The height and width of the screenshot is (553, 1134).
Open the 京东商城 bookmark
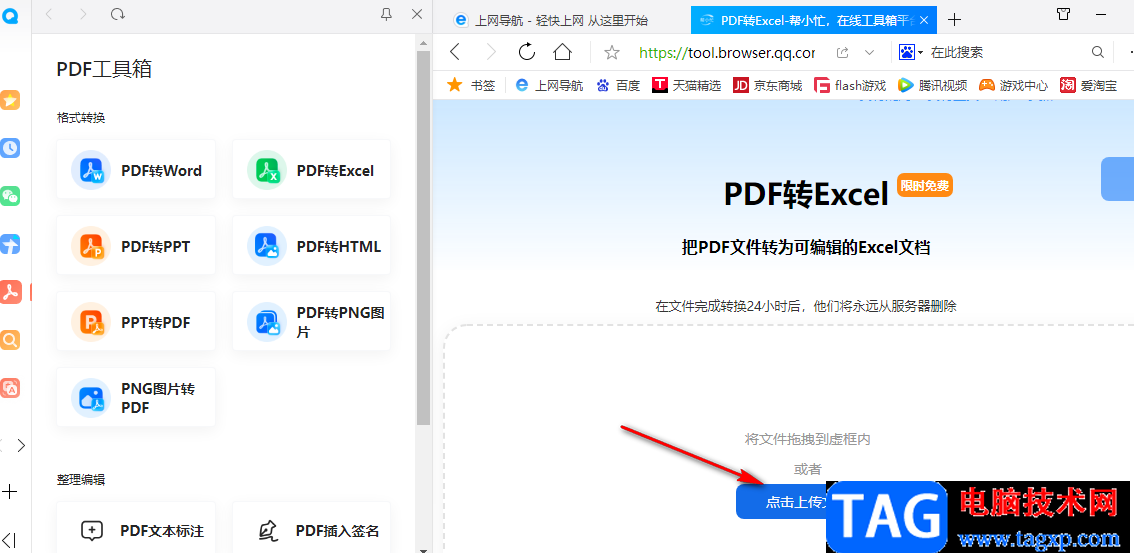[767, 85]
